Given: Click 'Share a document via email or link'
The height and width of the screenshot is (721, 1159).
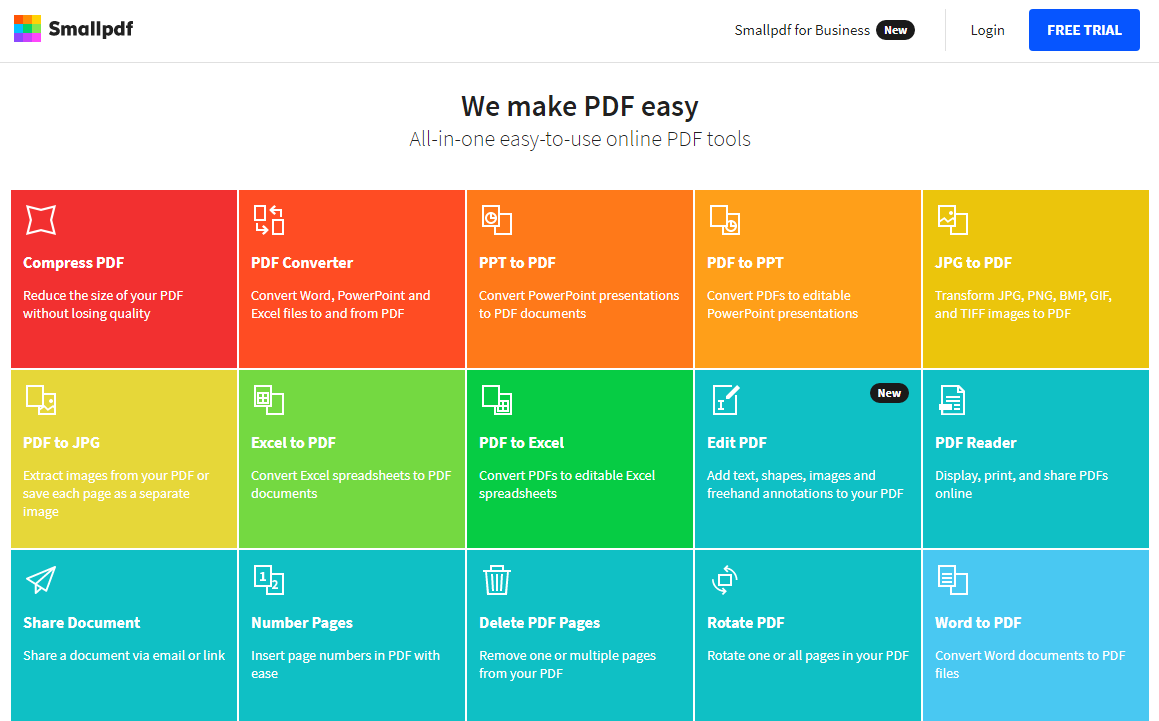Looking at the screenshot, I should coord(124,655).
